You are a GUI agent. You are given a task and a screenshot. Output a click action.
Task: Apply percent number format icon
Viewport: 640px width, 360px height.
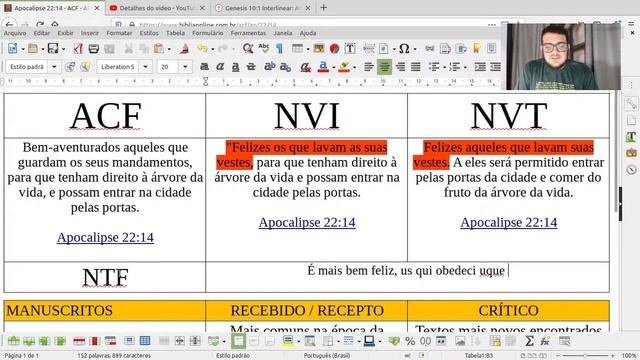410,340
